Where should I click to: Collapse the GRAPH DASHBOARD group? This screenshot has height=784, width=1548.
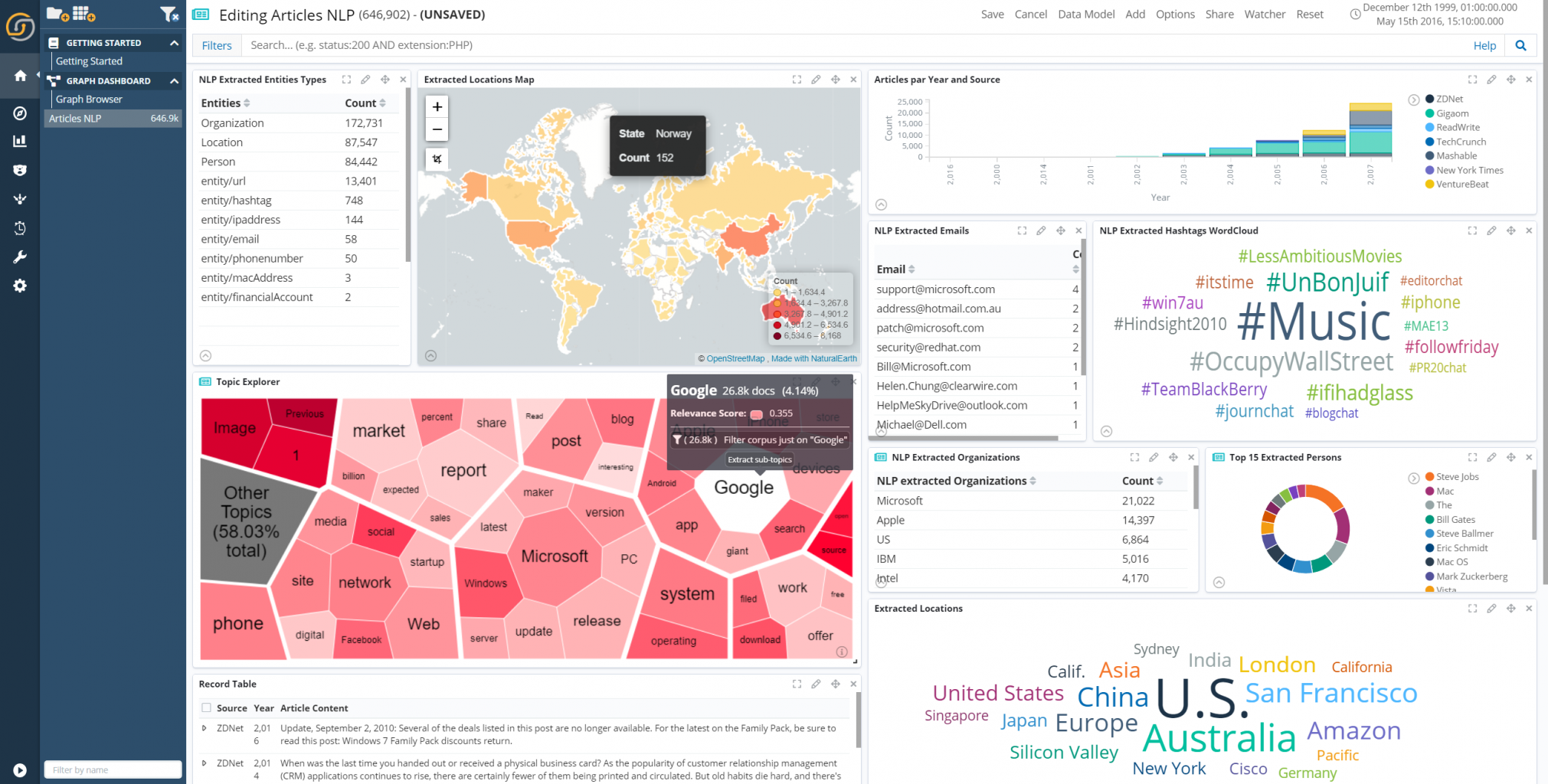(175, 80)
